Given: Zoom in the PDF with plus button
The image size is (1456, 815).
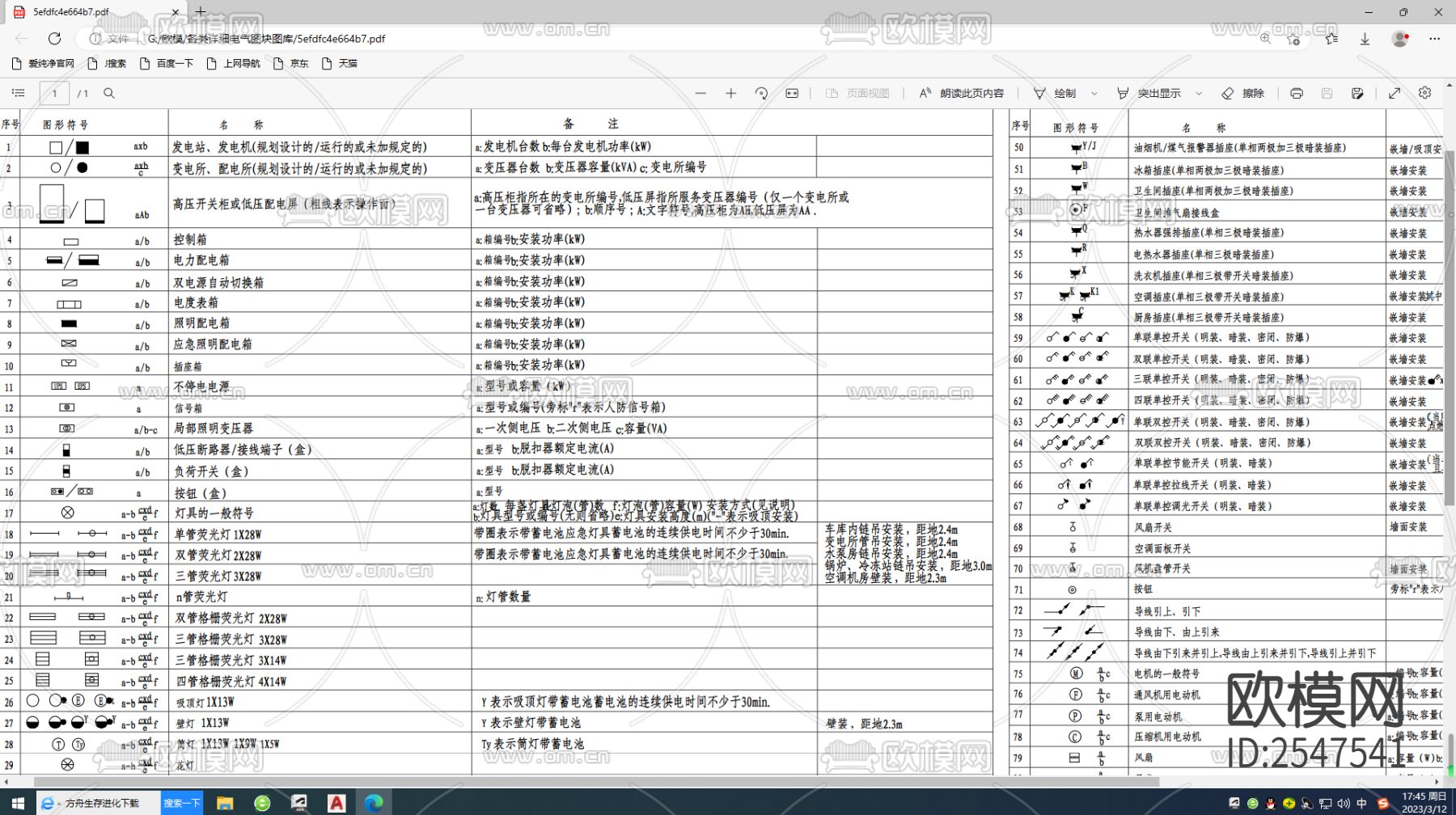Looking at the screenshot, I should point(730,93).
